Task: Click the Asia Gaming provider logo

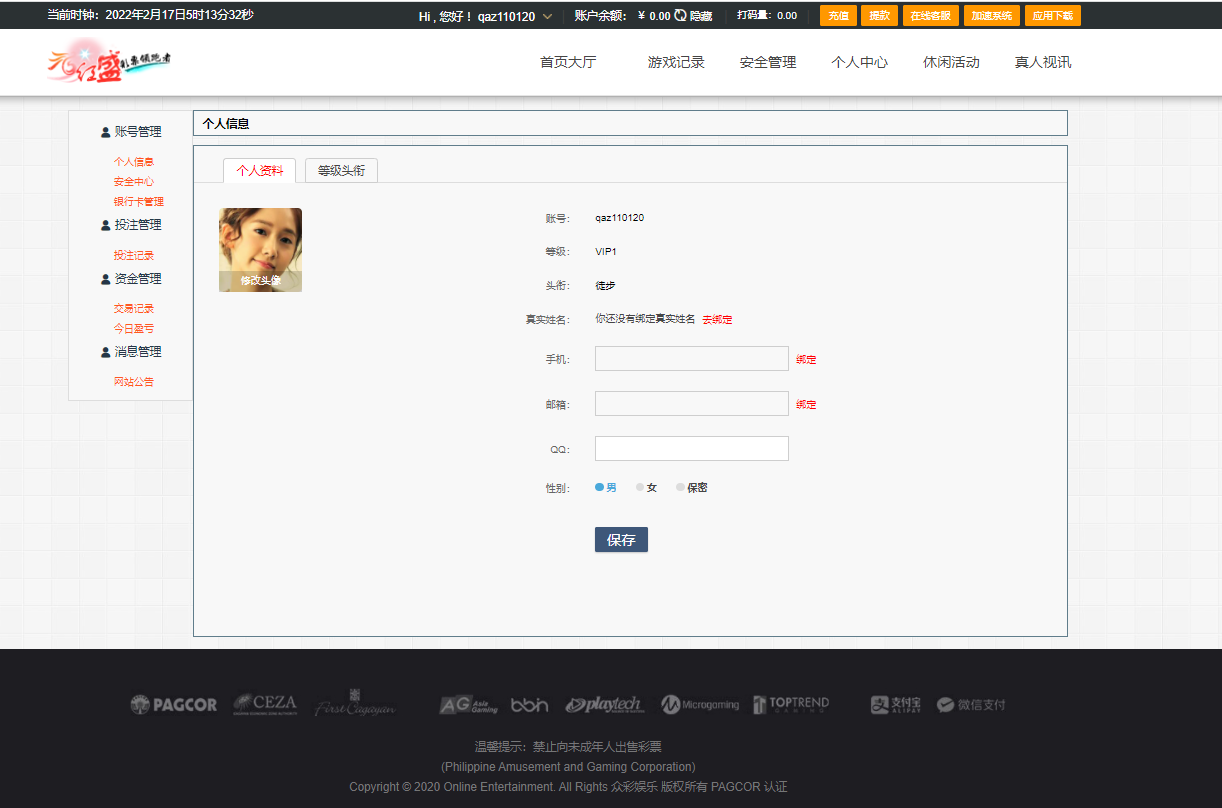Action: click(x=466, y=704)
